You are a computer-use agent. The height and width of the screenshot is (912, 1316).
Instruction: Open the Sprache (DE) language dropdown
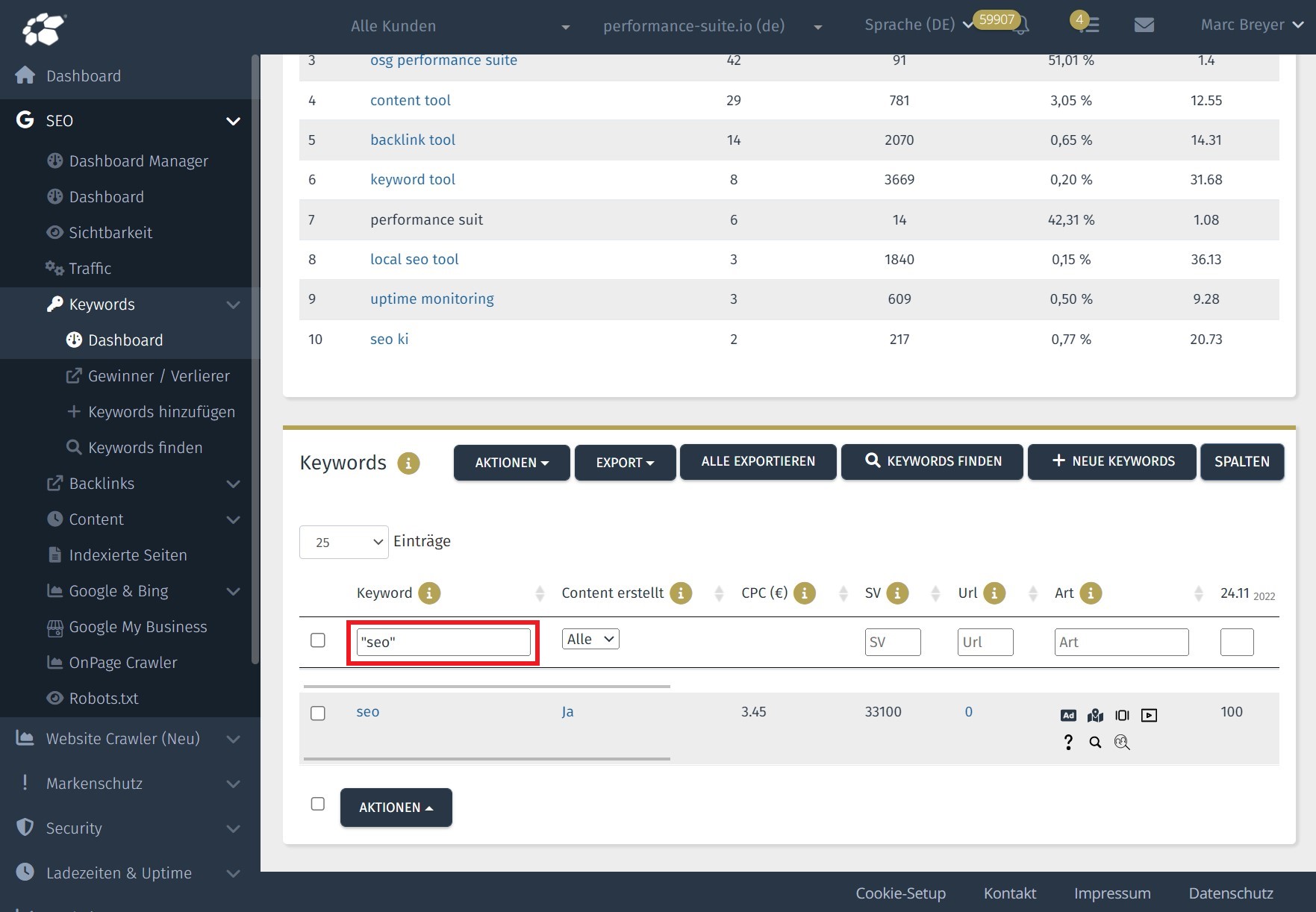(918, 25)
